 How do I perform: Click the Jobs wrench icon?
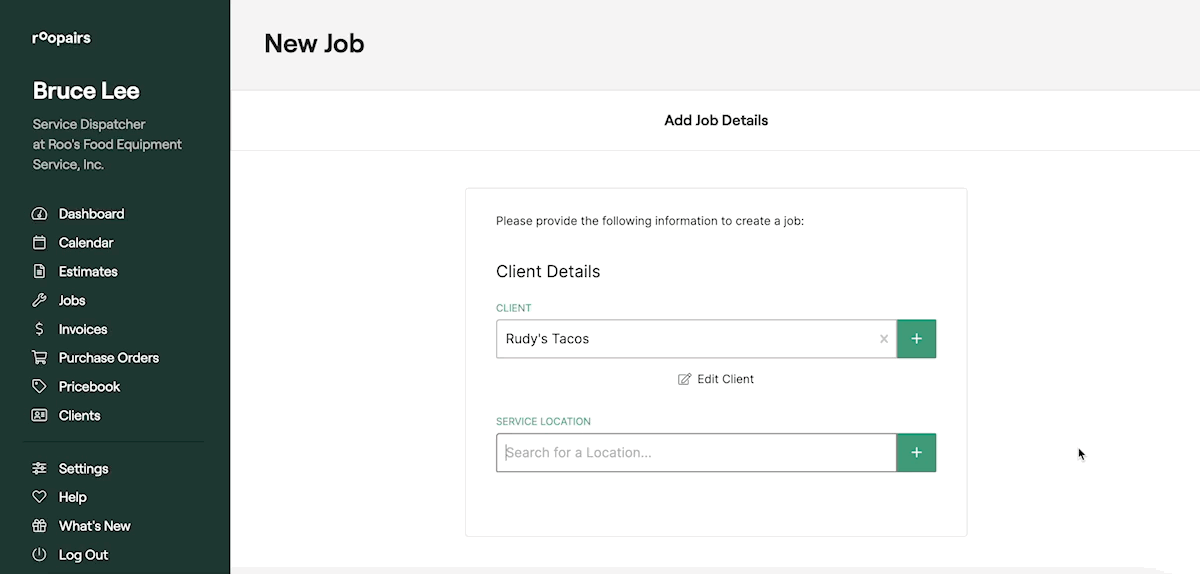40,301
